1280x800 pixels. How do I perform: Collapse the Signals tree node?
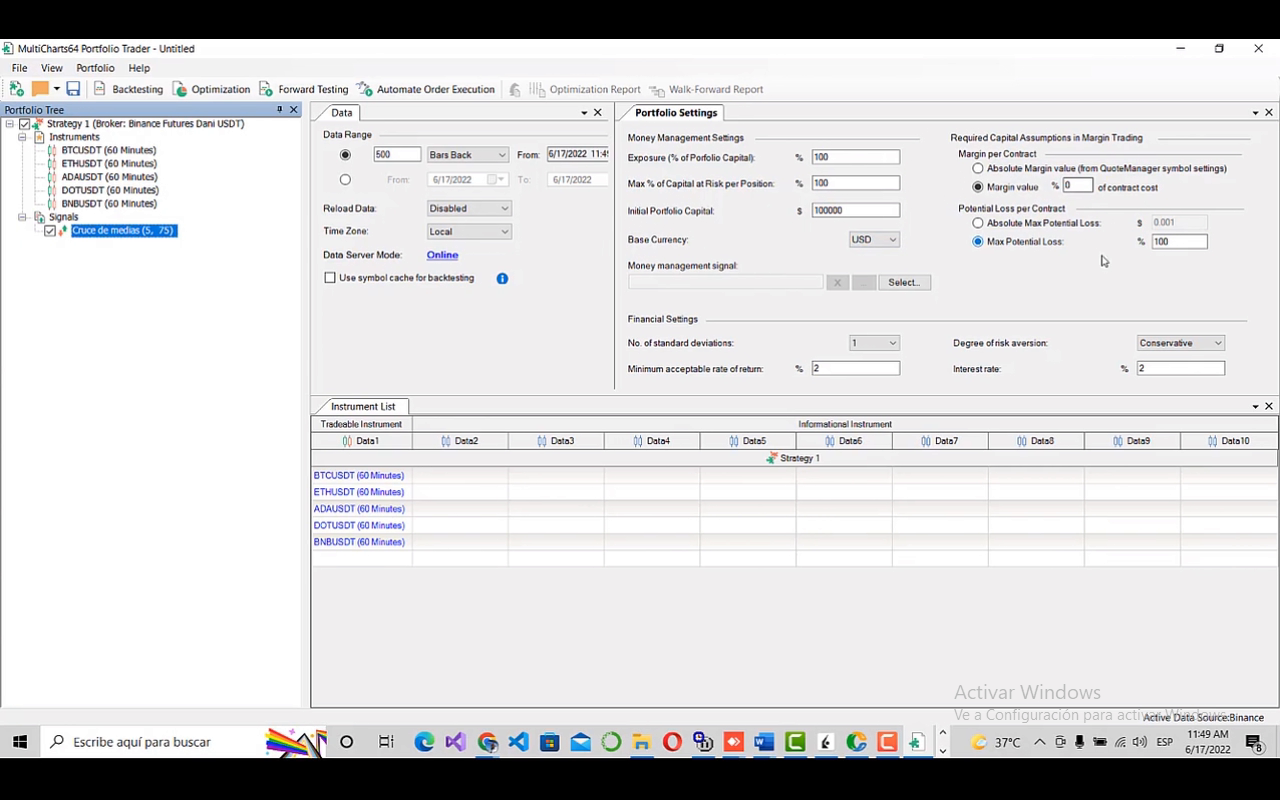(23, 217)
